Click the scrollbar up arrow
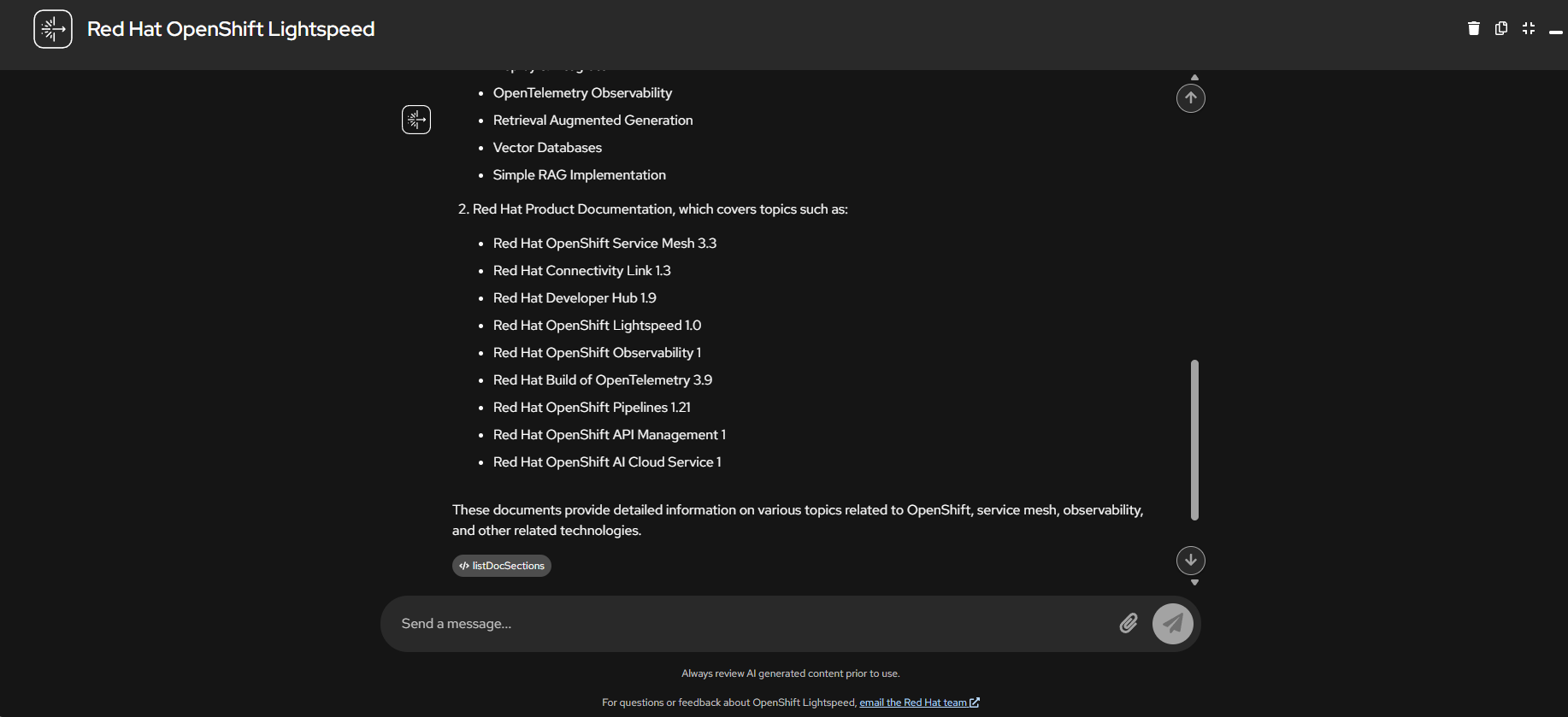This screenshot has width=1568, height=717. 1194,77
